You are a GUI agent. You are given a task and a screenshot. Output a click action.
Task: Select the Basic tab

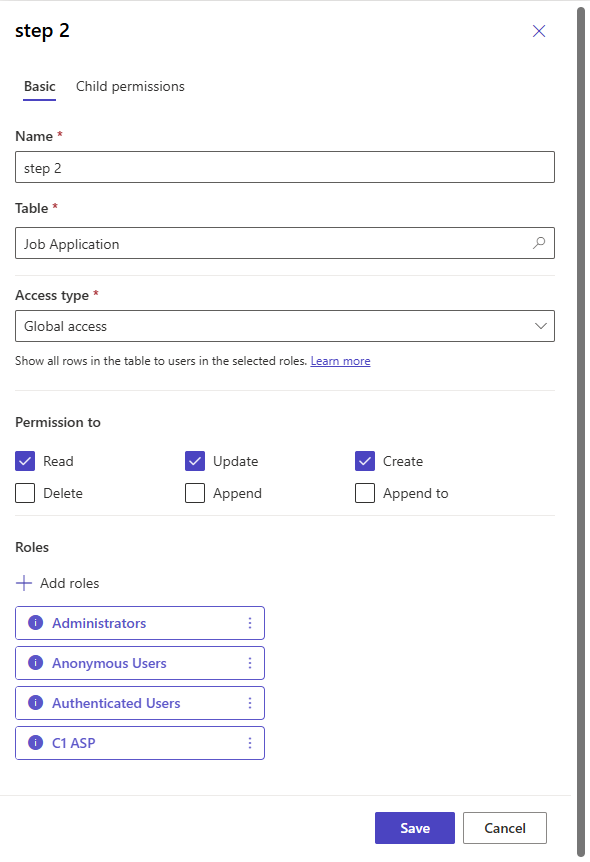(39, 86)
